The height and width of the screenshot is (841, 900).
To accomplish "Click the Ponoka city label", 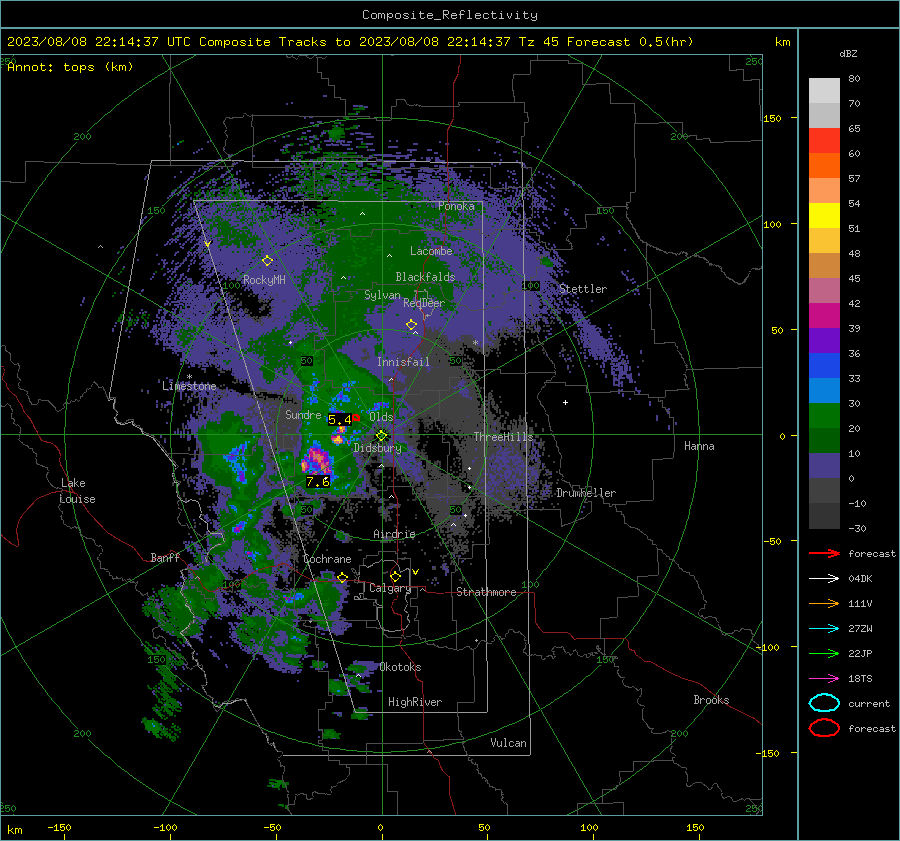I will coord(456,206).
